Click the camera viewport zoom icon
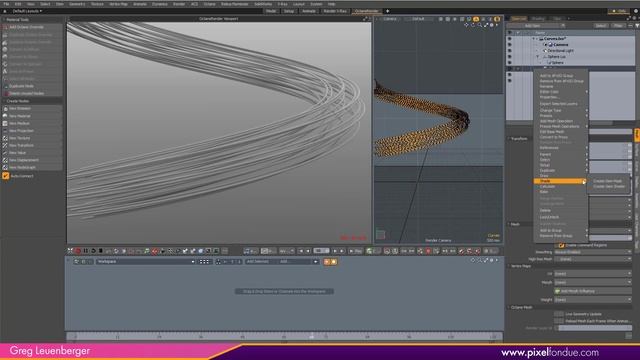640x360 pixels. coord(479,25)
